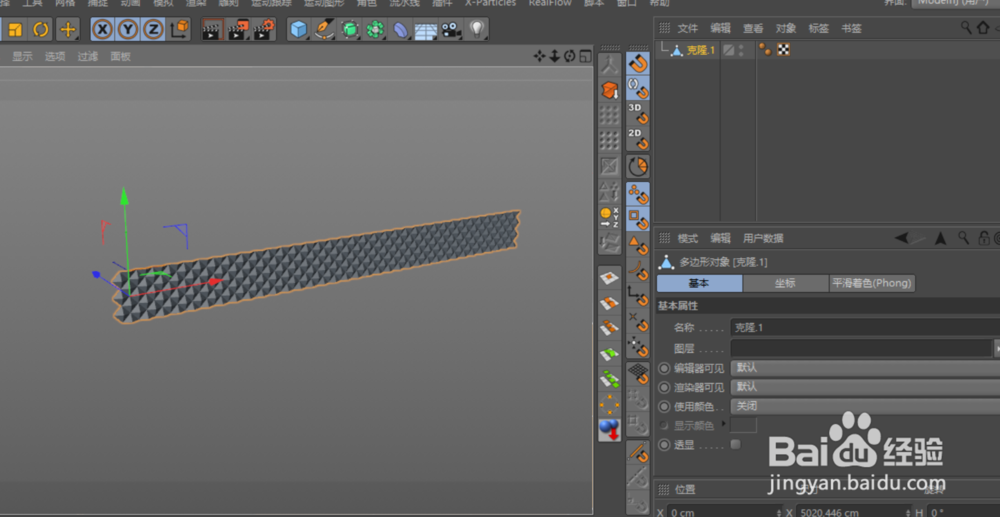Toggle the coordinate system cube icon
The image size is (1000, 517).
[x=180, y=29]
